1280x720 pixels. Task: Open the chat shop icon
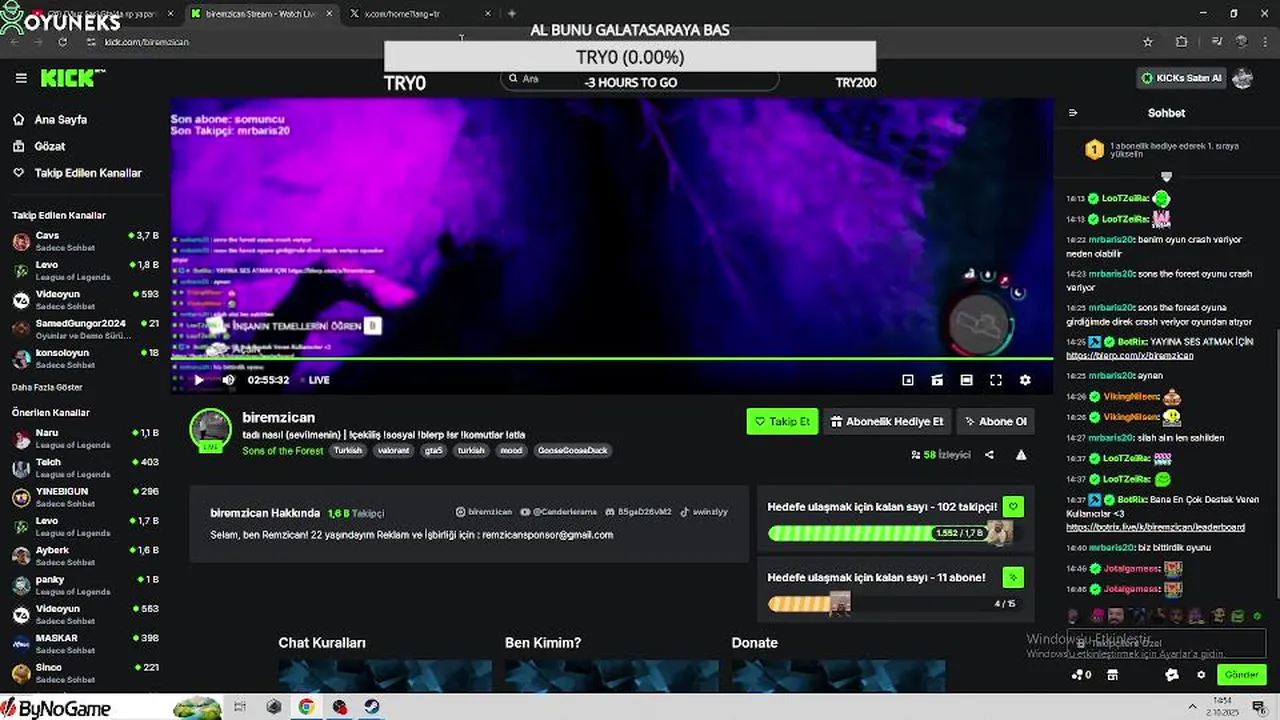pyautogui.click(x=1112, y=675)
